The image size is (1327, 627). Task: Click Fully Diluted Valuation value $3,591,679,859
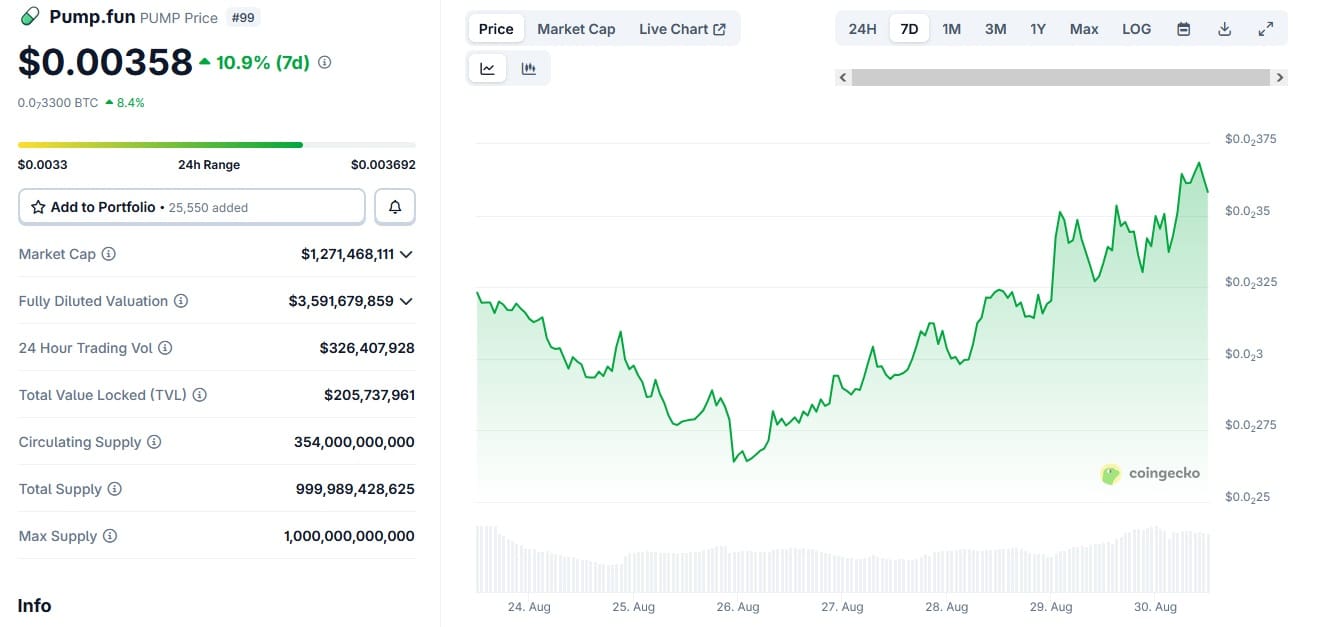tap(341, 301)
